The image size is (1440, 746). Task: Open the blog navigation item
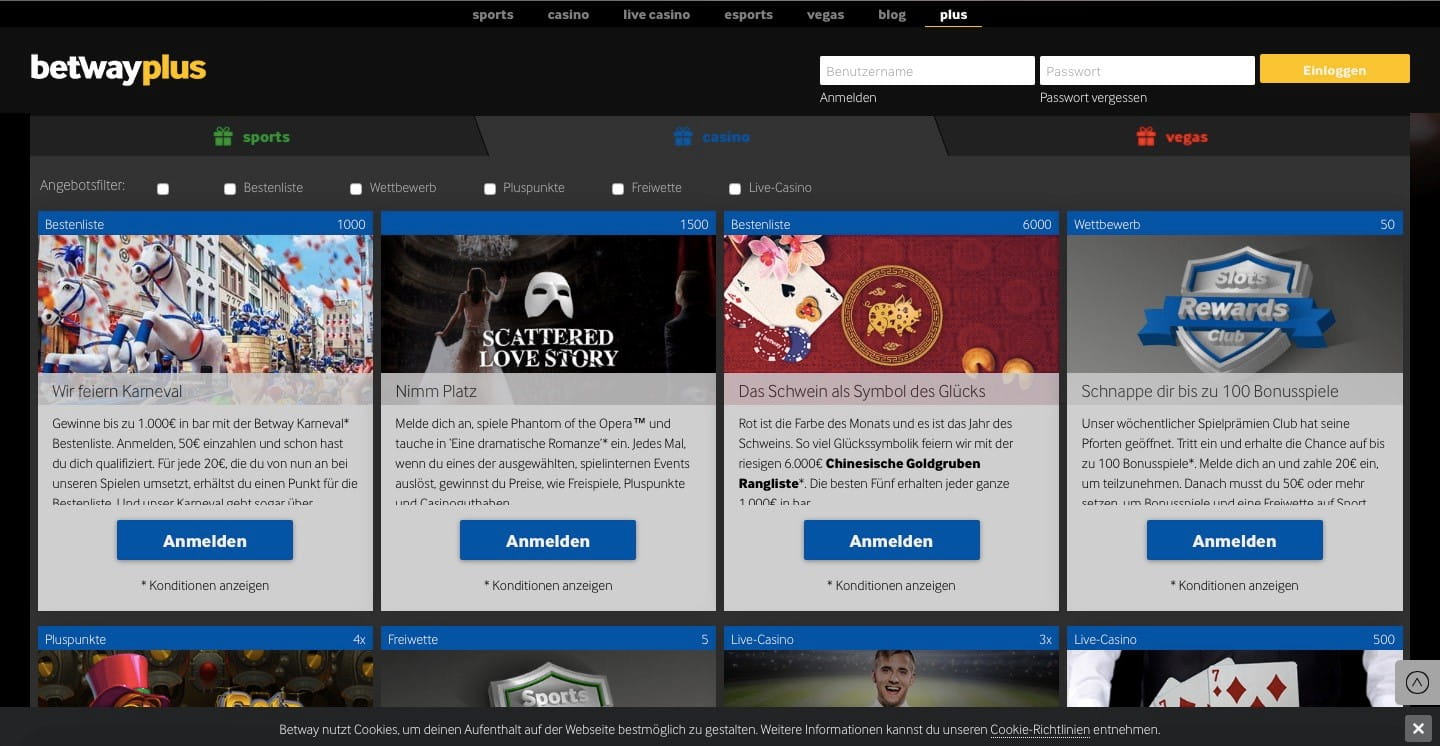(x=892, y=15)
